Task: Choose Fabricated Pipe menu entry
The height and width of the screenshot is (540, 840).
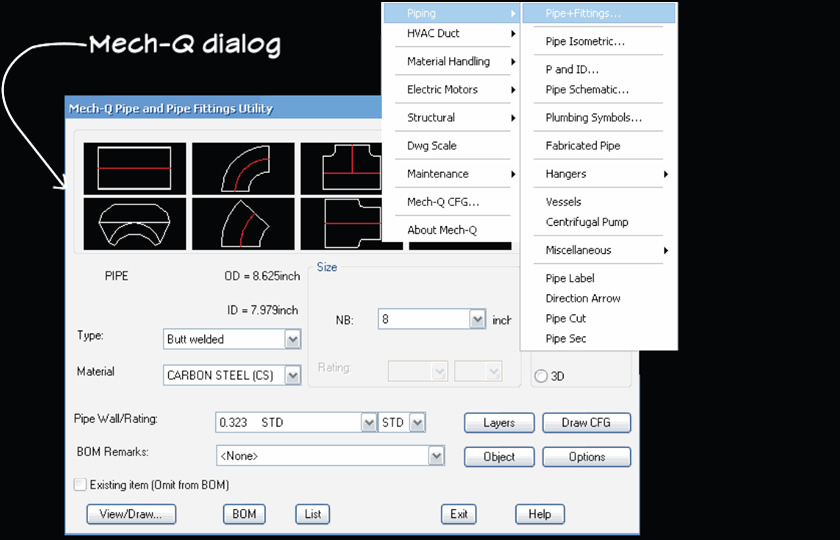Action: 599,146
